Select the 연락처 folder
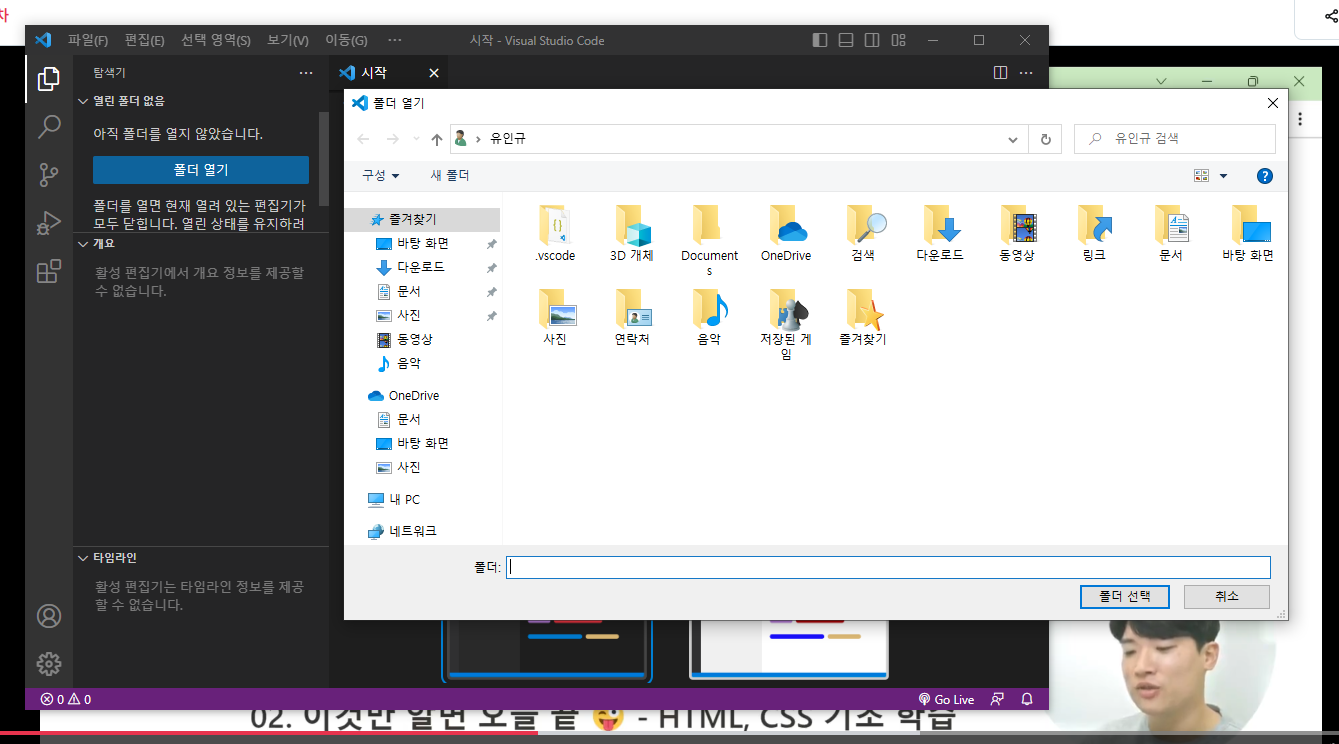The height and width of the screenshot is (744, 1339). click(x=632, y=317)
